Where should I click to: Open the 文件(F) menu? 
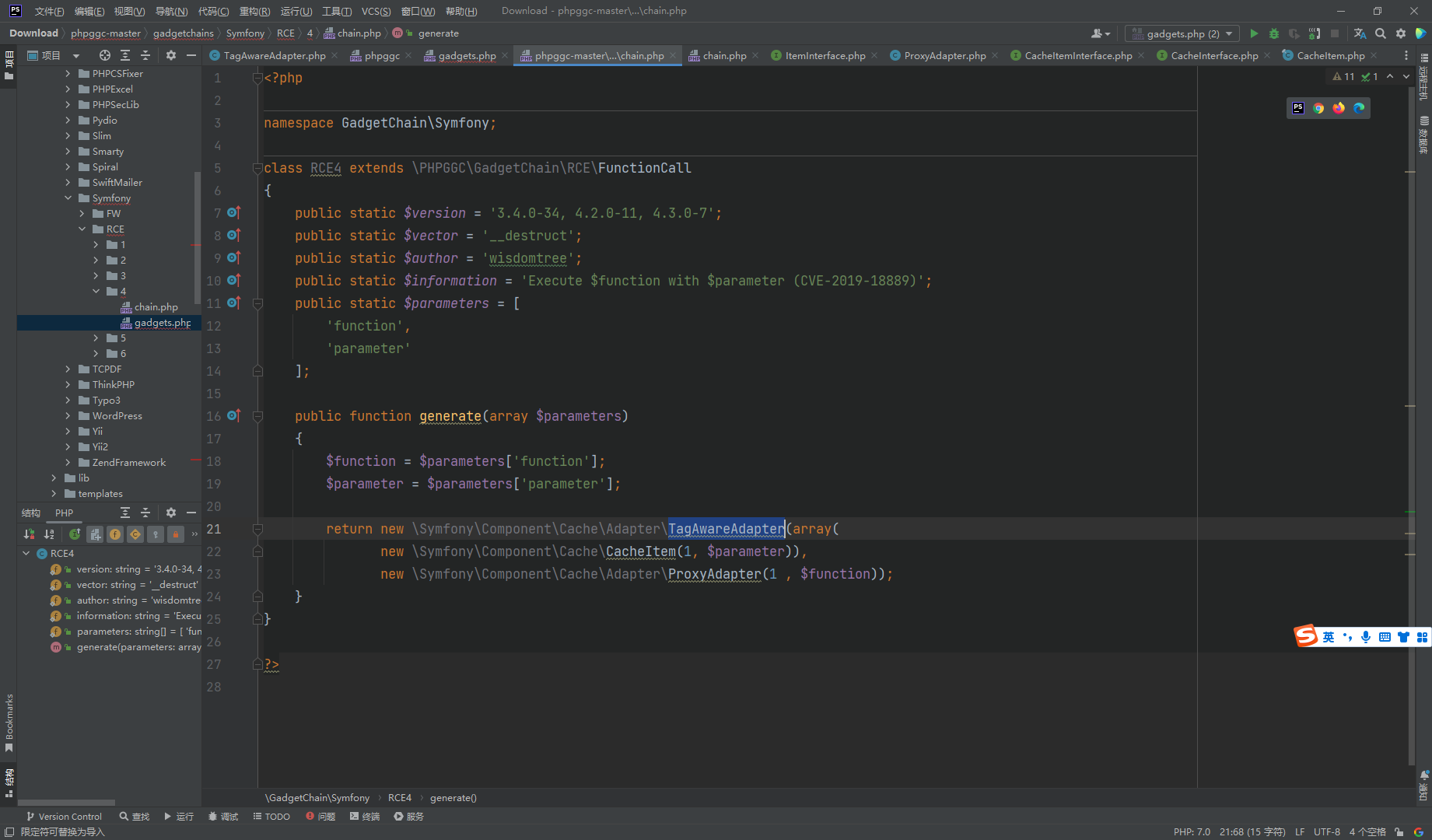pyautogui.click(x=48, y=11)
